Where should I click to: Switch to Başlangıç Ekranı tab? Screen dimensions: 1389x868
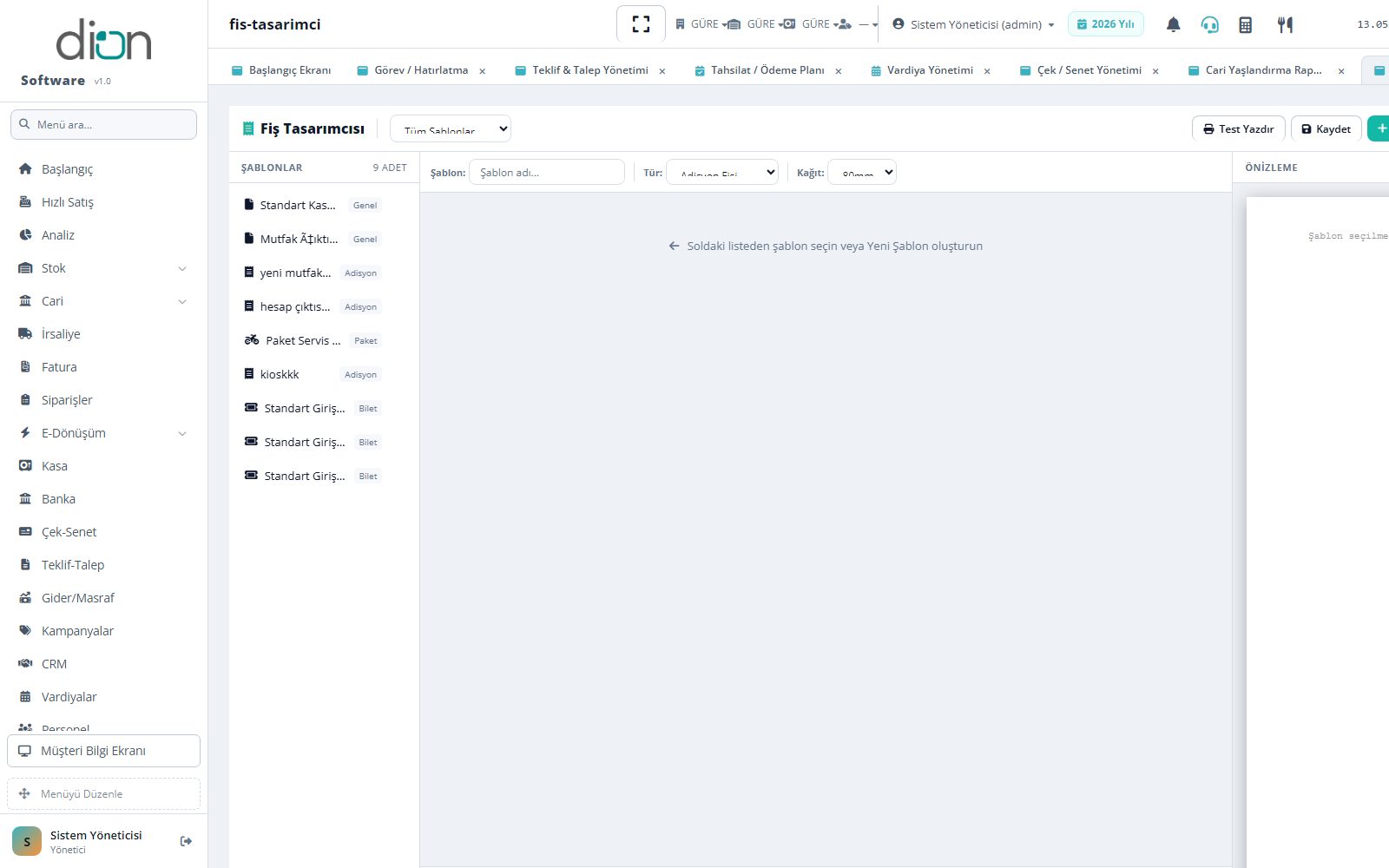(280, 70)
